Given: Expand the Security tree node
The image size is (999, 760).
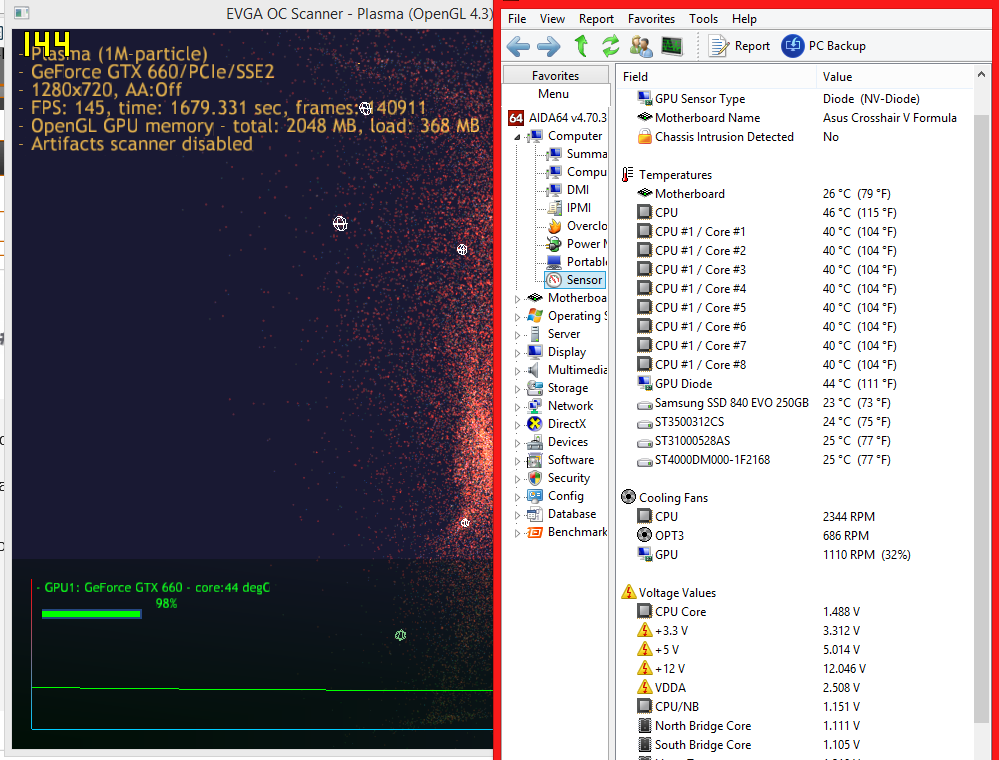Looking at the screenshot, I should [x=517, y=478].
